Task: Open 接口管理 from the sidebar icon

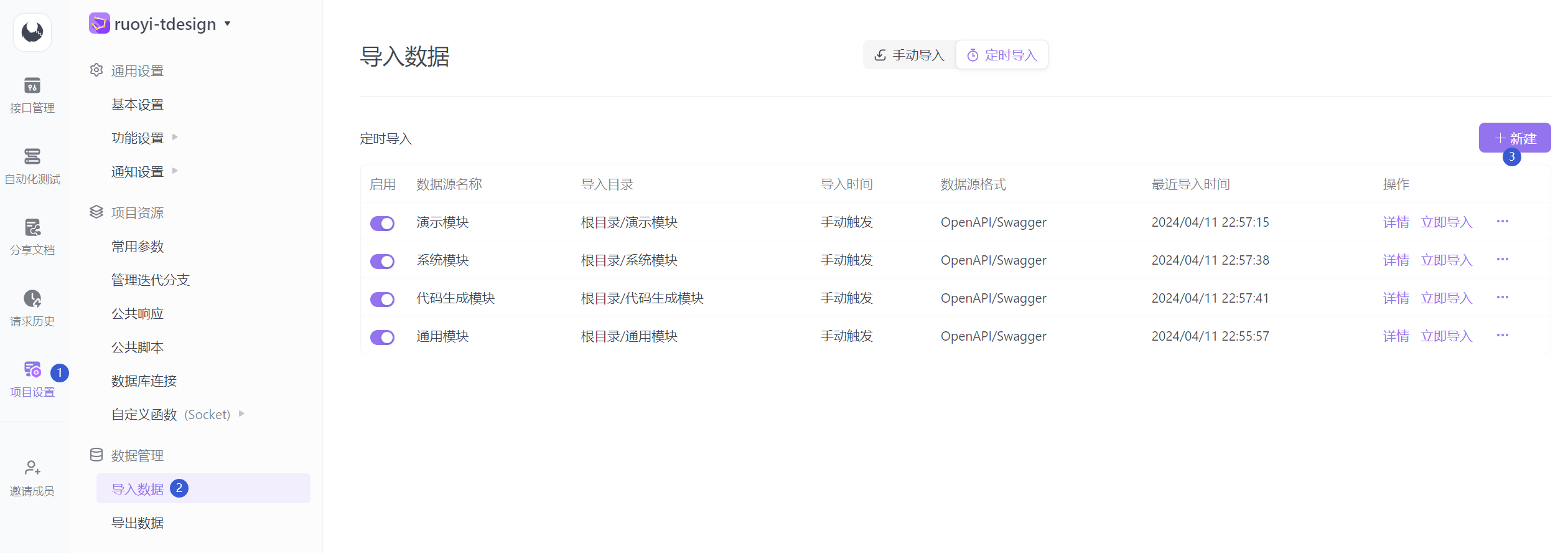Action: pyautogui.click(x=32, y=85)
